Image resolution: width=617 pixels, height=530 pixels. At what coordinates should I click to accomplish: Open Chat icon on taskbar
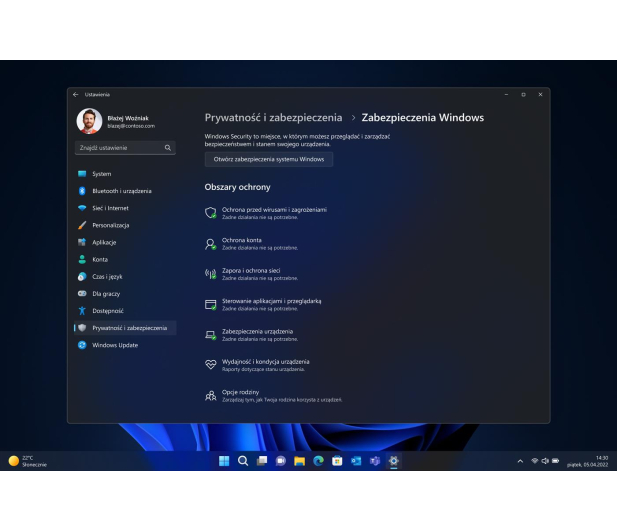(x=281, y=461)
